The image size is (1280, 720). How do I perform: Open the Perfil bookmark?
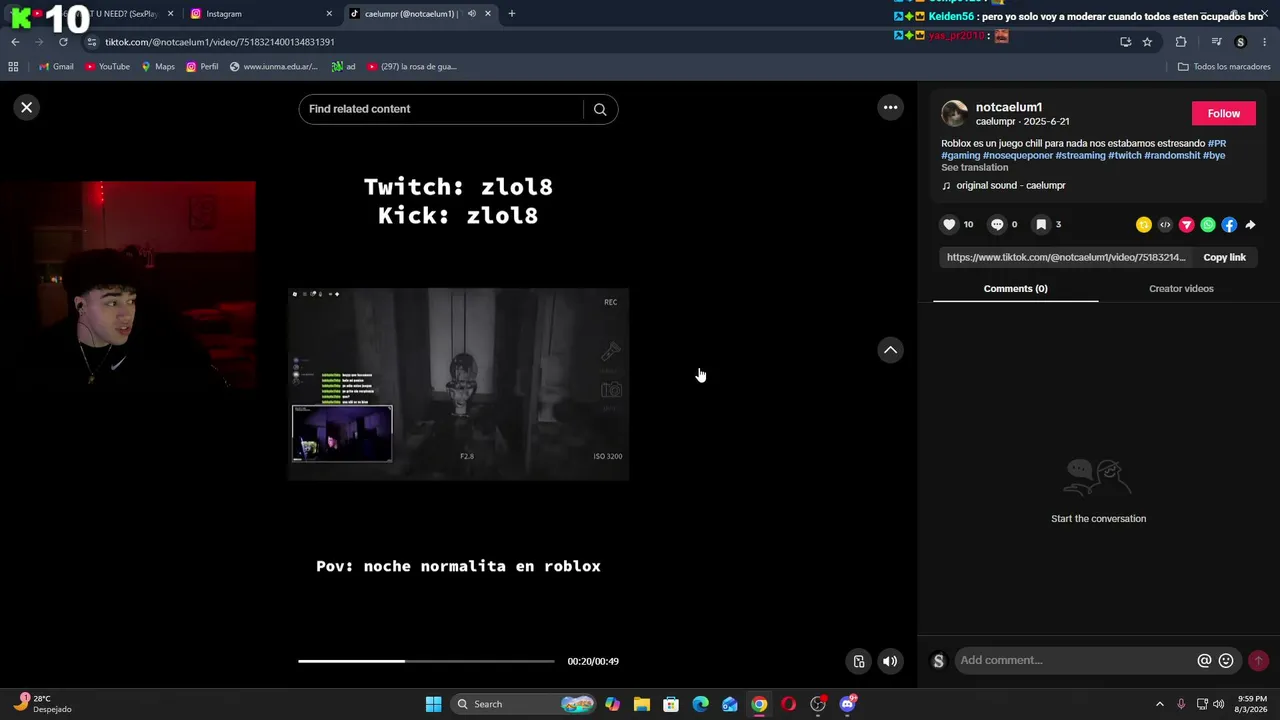[x=202, y=67]
